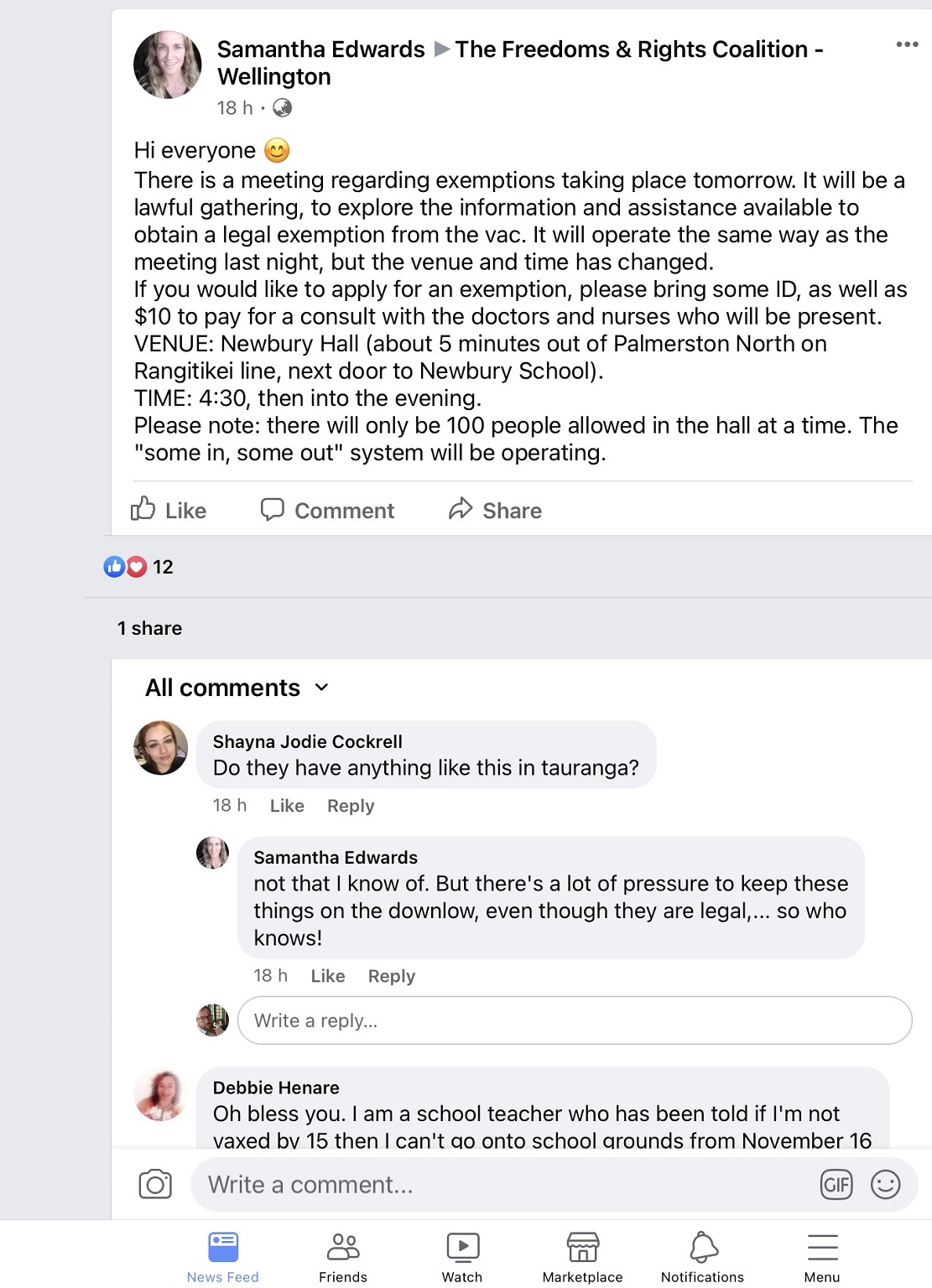Focus the Write a comment field
This screenshot has height=1288, width=932.
[x=503, y=1184]
